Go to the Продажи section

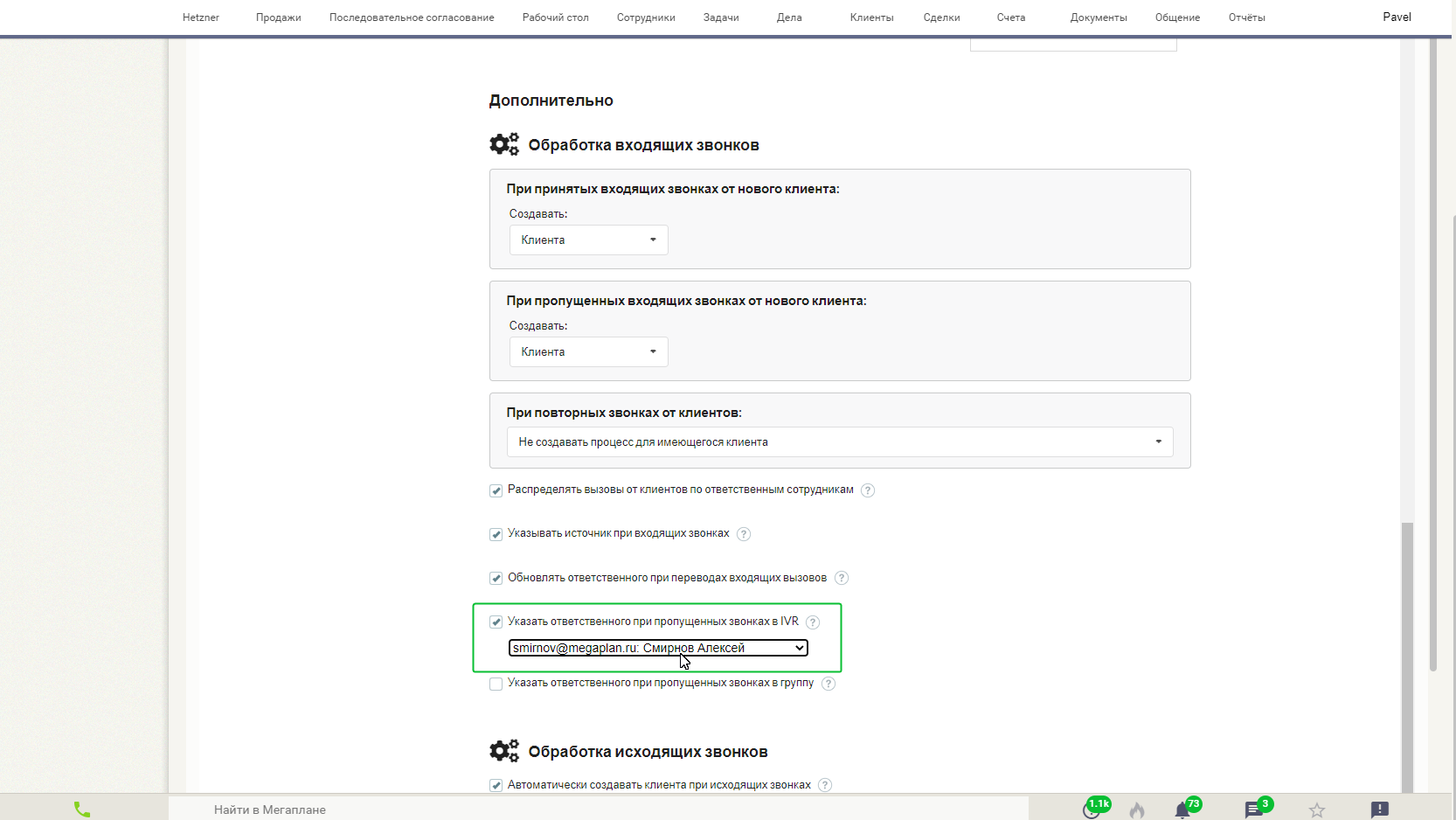[278, 17]
